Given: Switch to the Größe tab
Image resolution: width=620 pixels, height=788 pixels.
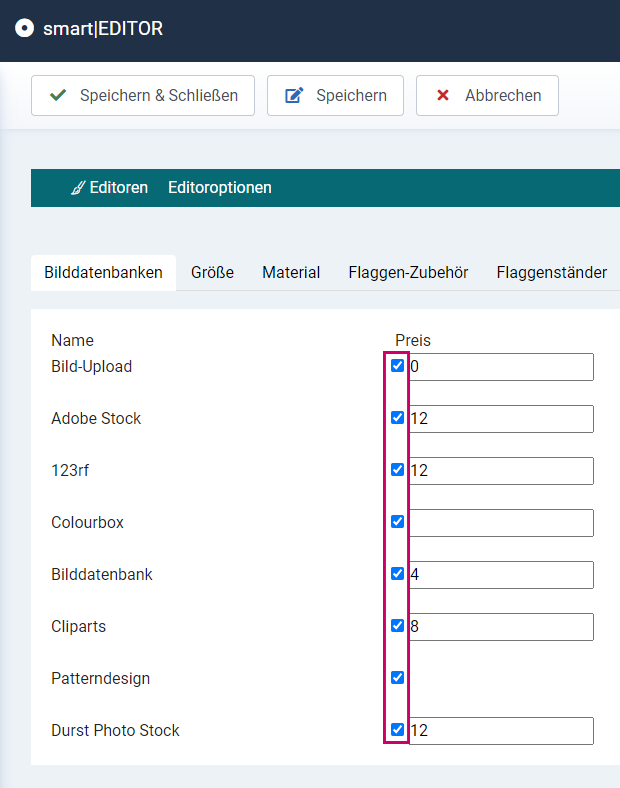Looking at the screenshot, I should point(212,272).
